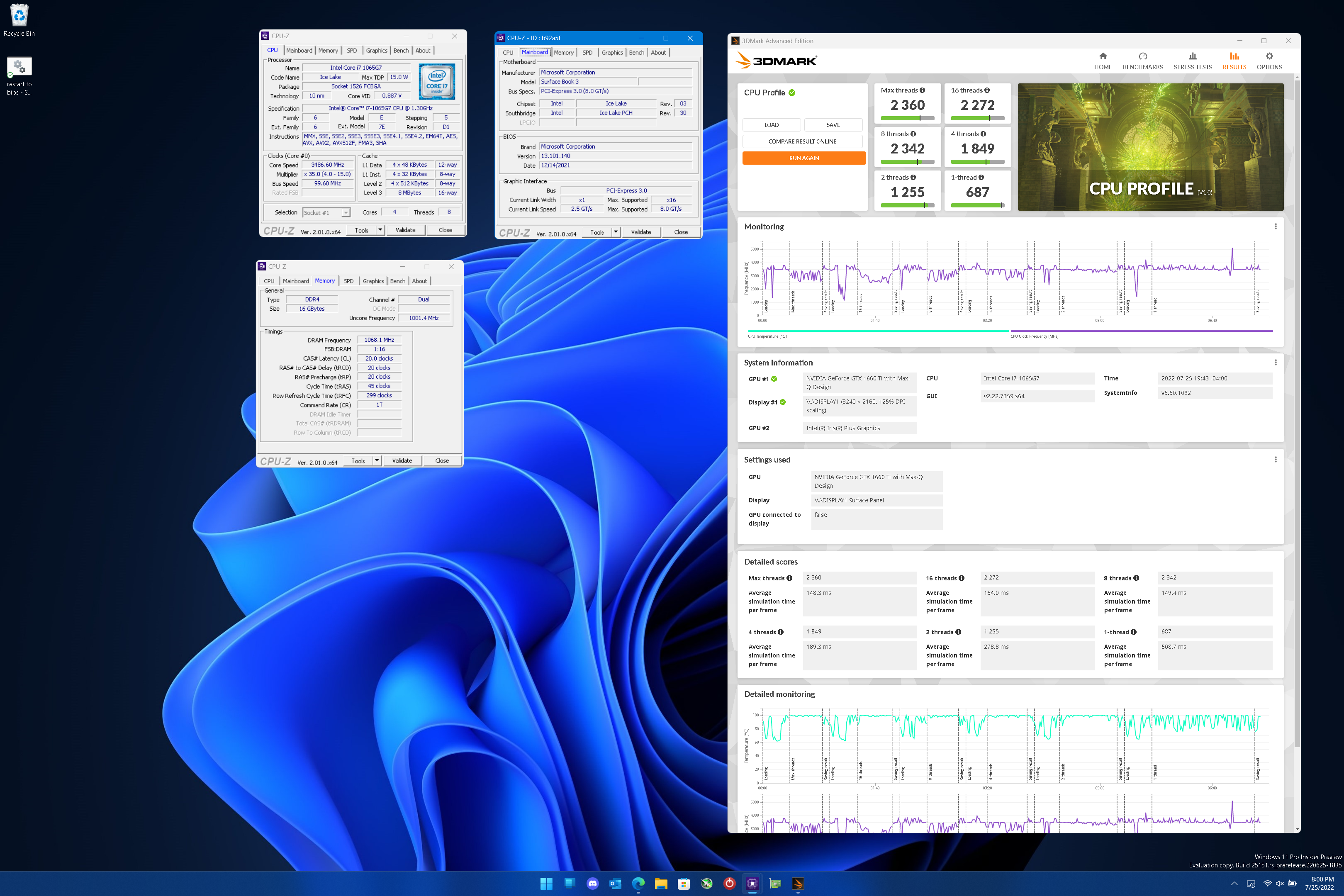Screen dimensions: 1344x896
Task: Select the restart to bios desktop shortcut
Action: pyautogui.click(x=19, y=76)
